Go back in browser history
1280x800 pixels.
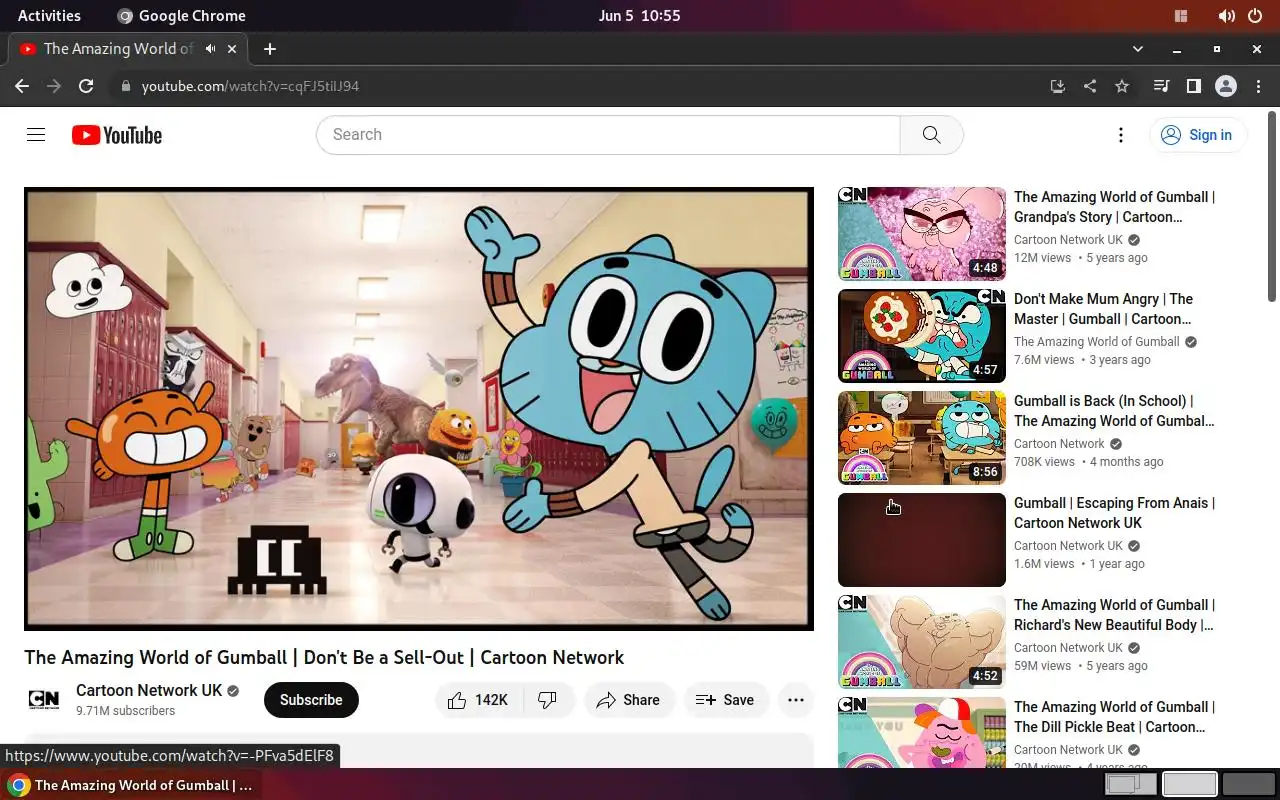22,86
